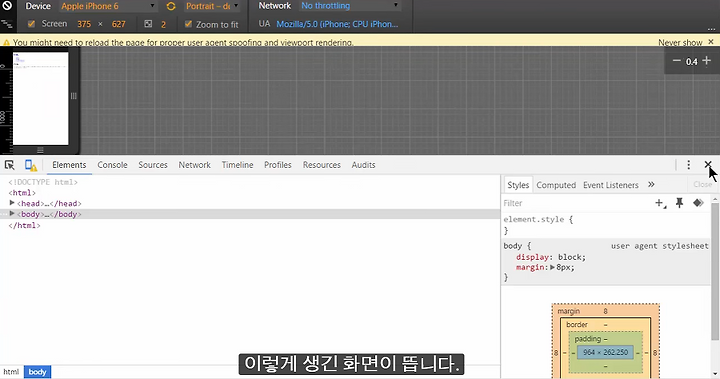
Task: Select the Computed pane tab
Action: click(x=556, y=185)
